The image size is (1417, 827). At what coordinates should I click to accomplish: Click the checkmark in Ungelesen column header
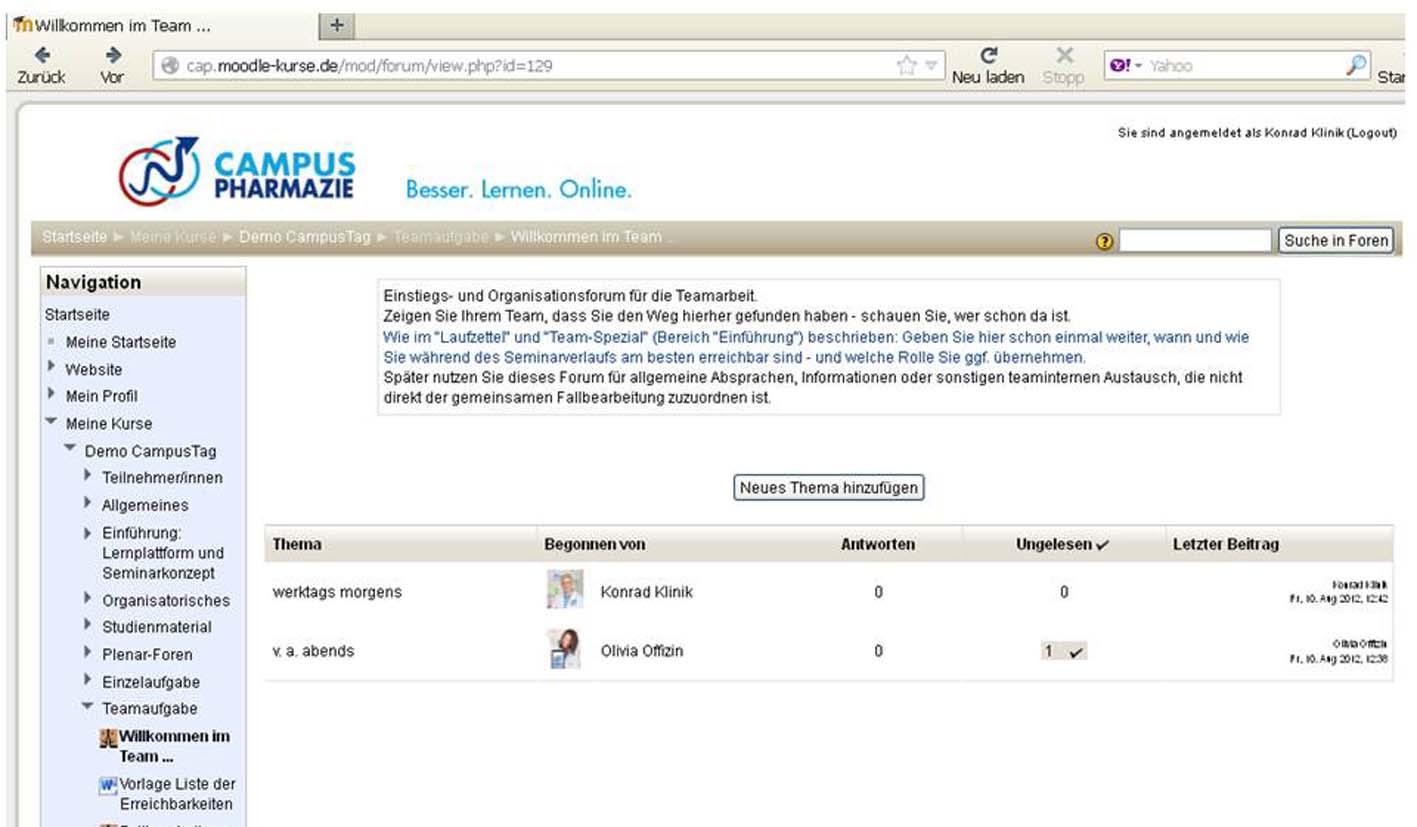[x=1102, y=545]
